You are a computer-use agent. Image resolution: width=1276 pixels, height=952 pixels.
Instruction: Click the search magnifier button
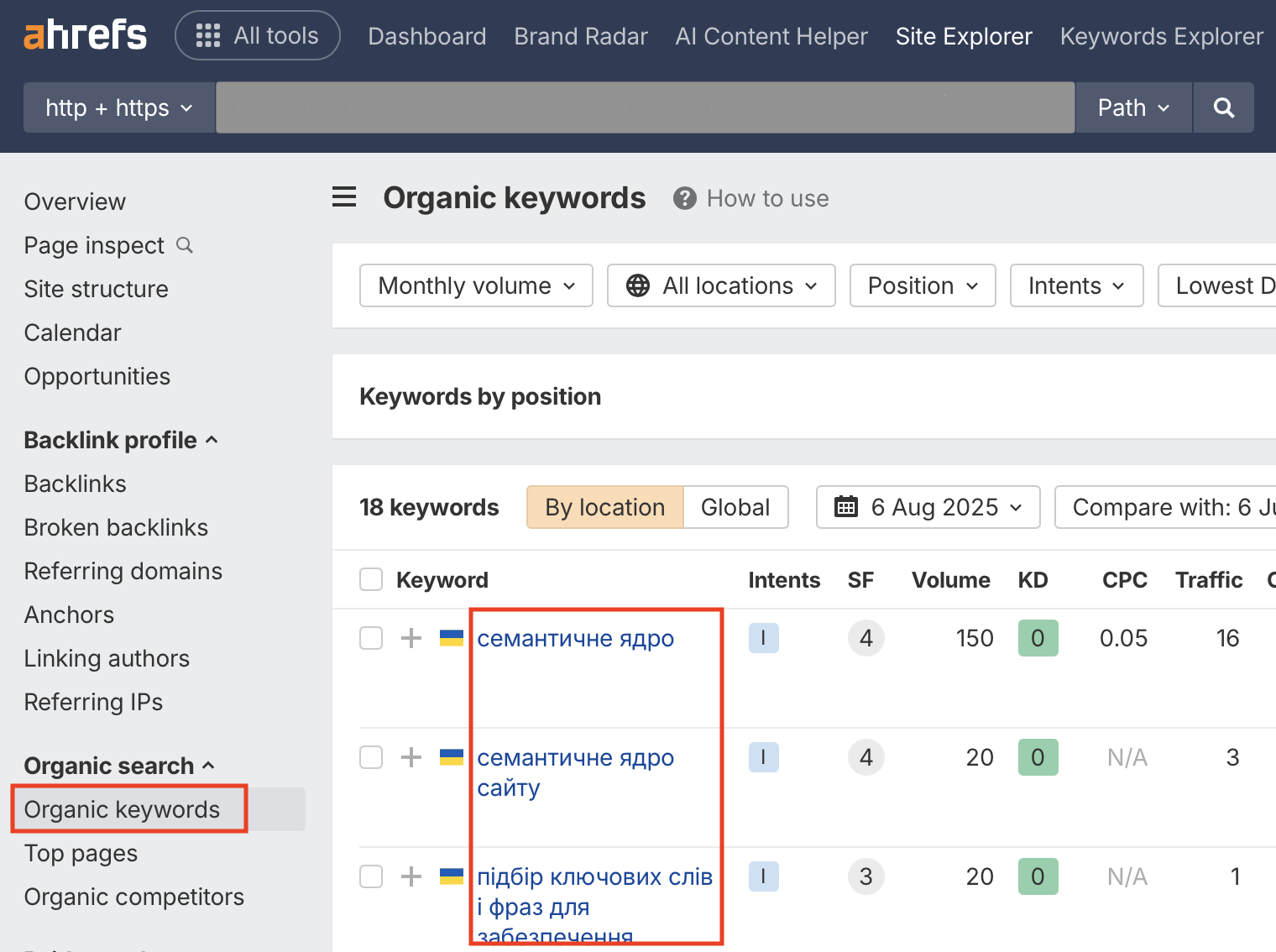click(1223, 107)
